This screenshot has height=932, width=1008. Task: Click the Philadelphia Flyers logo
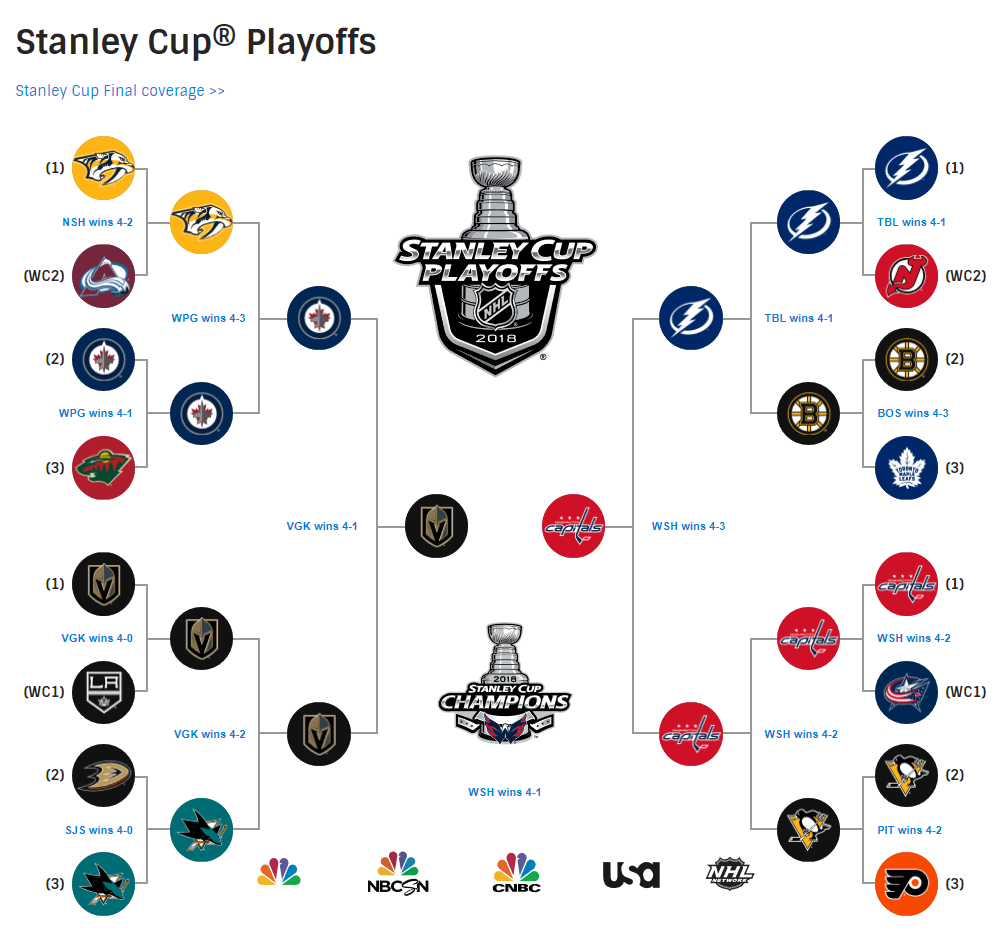point(906,883)
